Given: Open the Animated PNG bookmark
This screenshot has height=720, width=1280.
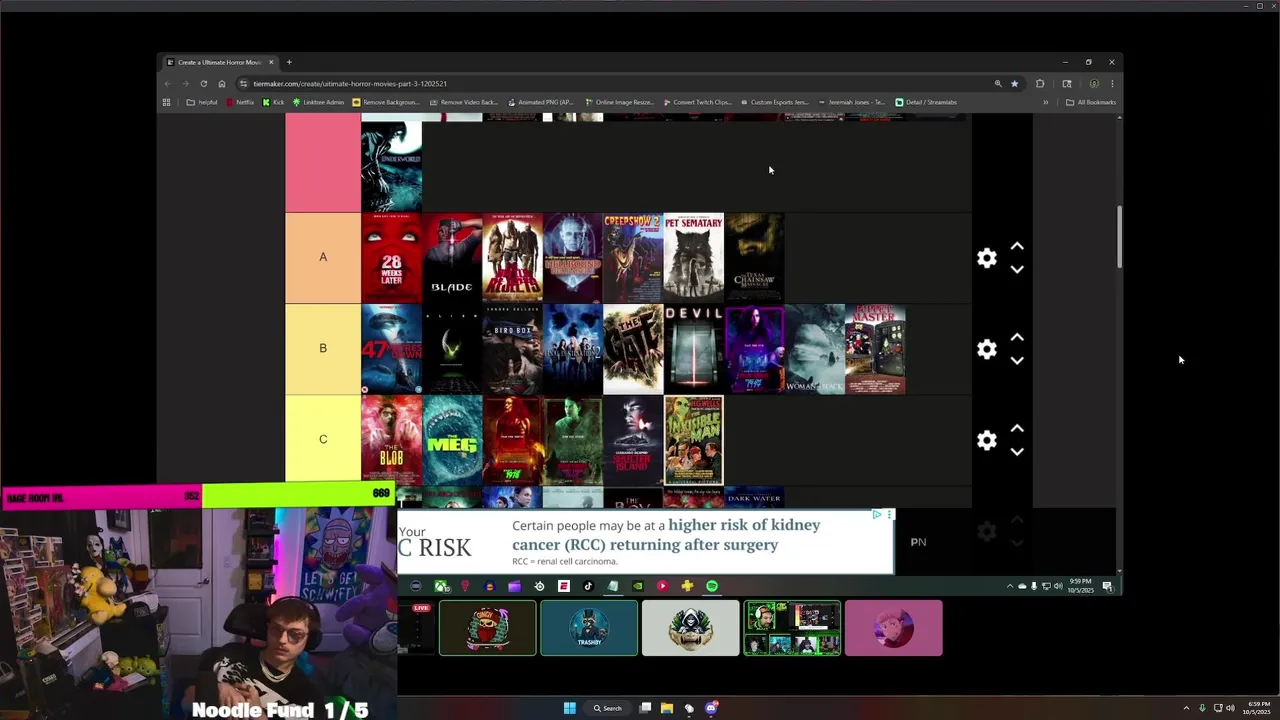Looking at the screenshot, I should point(540,102).
